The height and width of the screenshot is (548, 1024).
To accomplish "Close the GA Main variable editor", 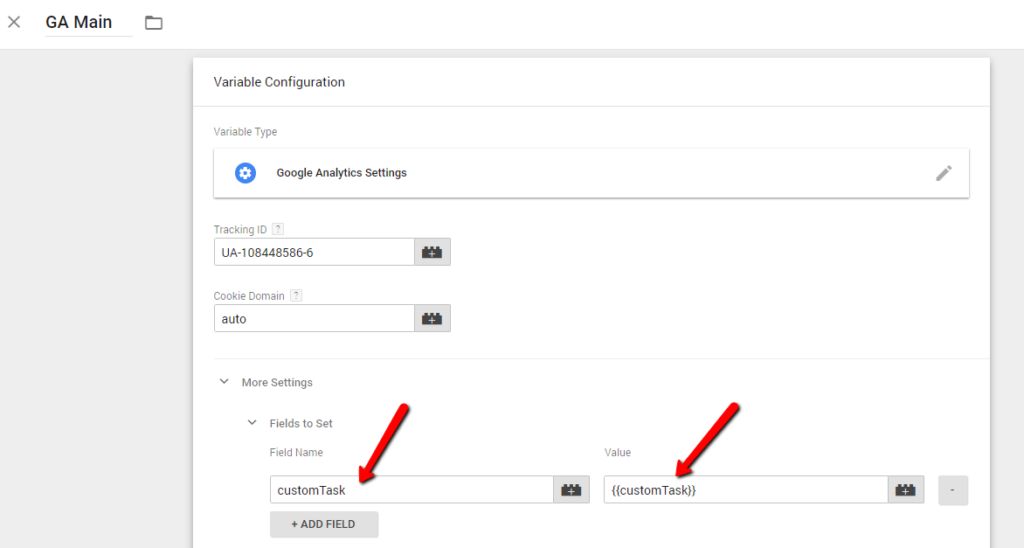I will (14, 22).
